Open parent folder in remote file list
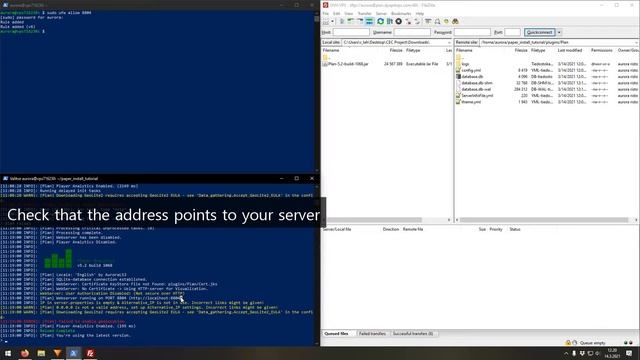The image size is (640, 360). [460, 58]
